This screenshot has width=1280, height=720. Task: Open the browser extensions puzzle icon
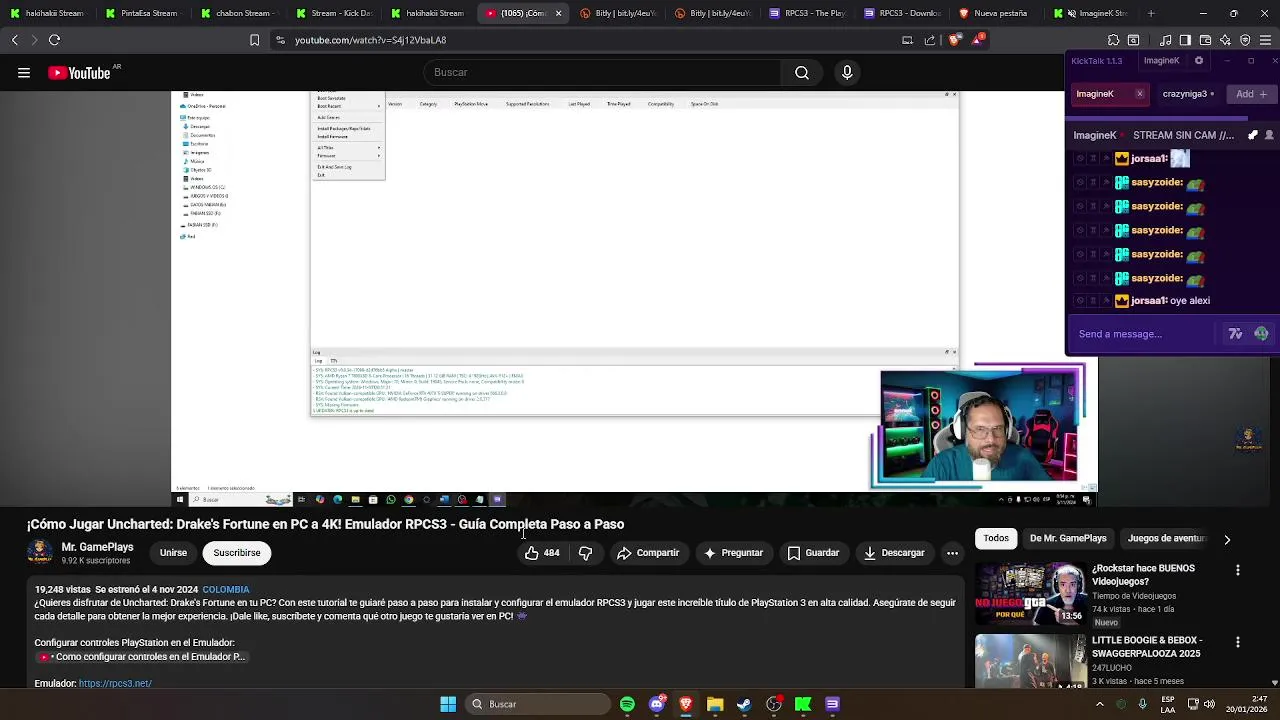pyautogui.click(x=1114, y=40)
